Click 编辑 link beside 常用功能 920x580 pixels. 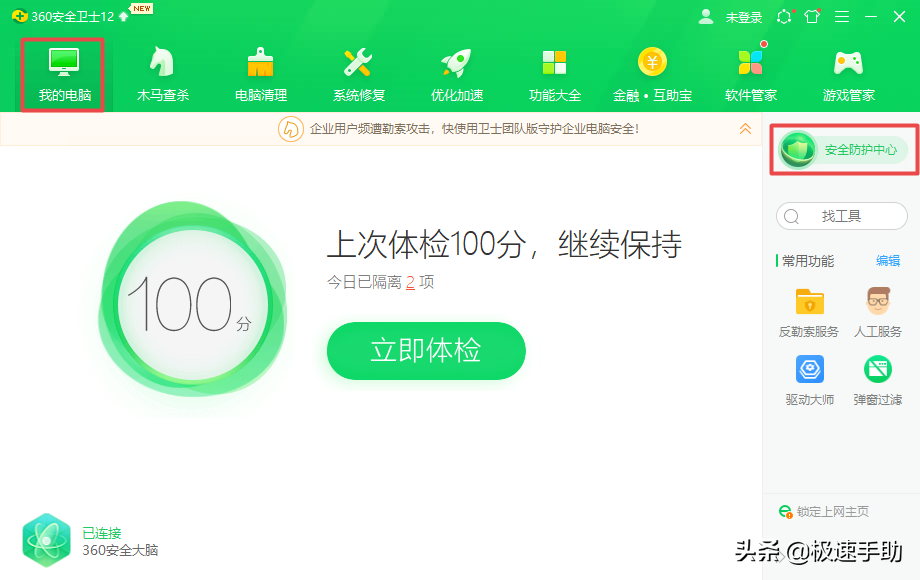888,261
